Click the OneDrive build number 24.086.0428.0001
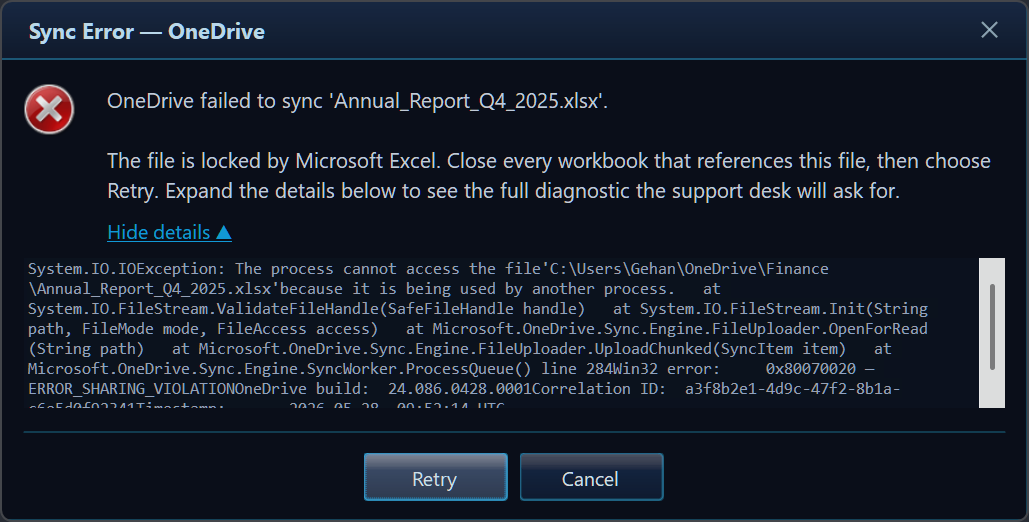Viewport: 1029px width, 522px height. pos(459,389)
